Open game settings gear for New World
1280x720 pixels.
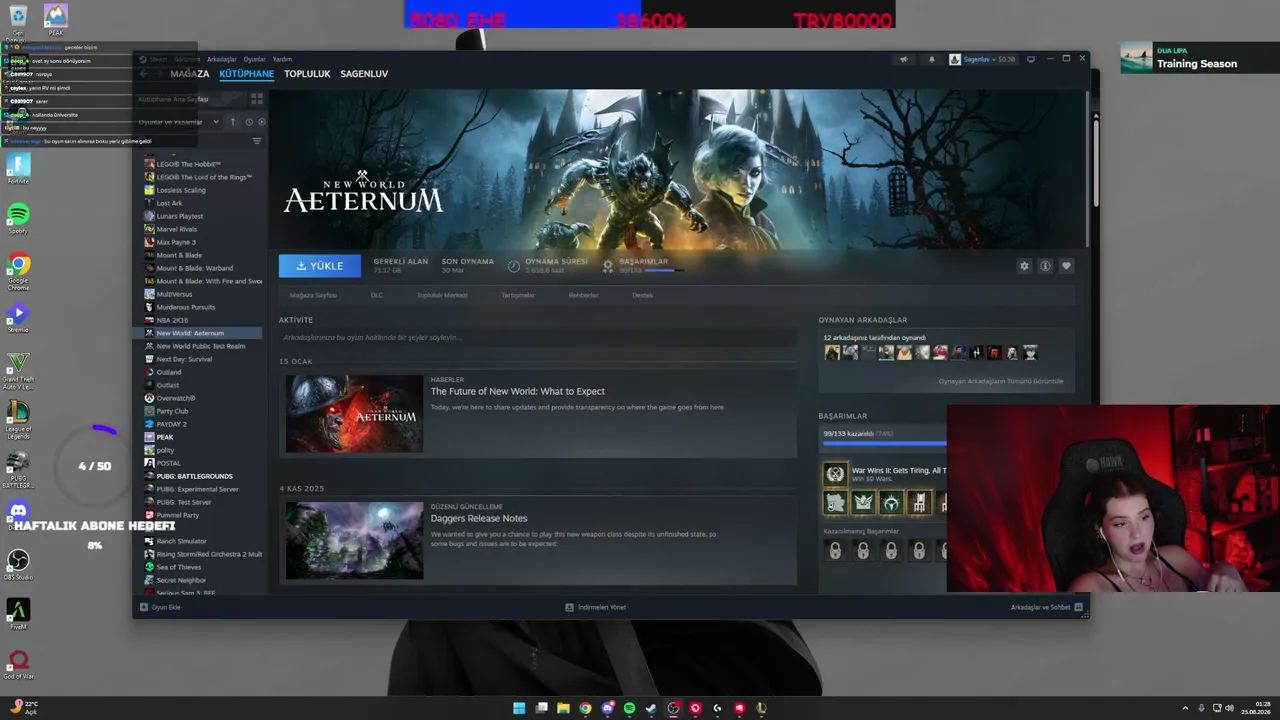(1024, 266)
